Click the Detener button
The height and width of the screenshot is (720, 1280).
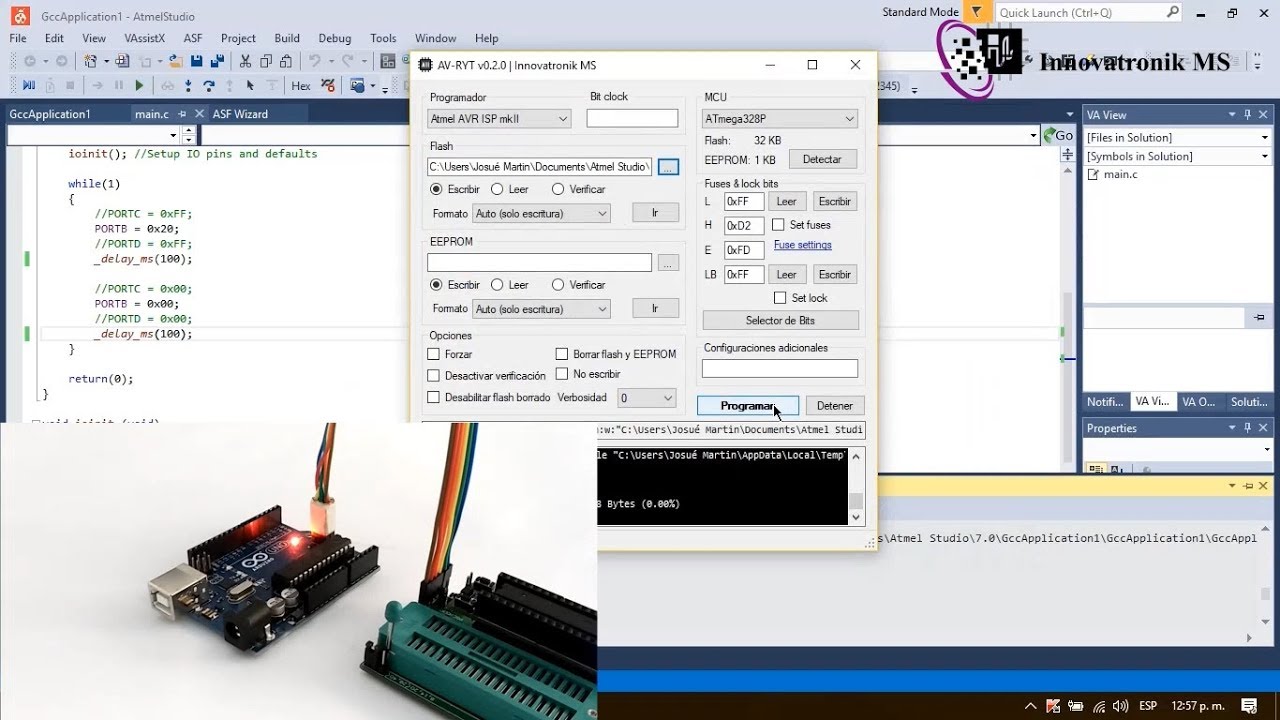[x=834, y=406]
